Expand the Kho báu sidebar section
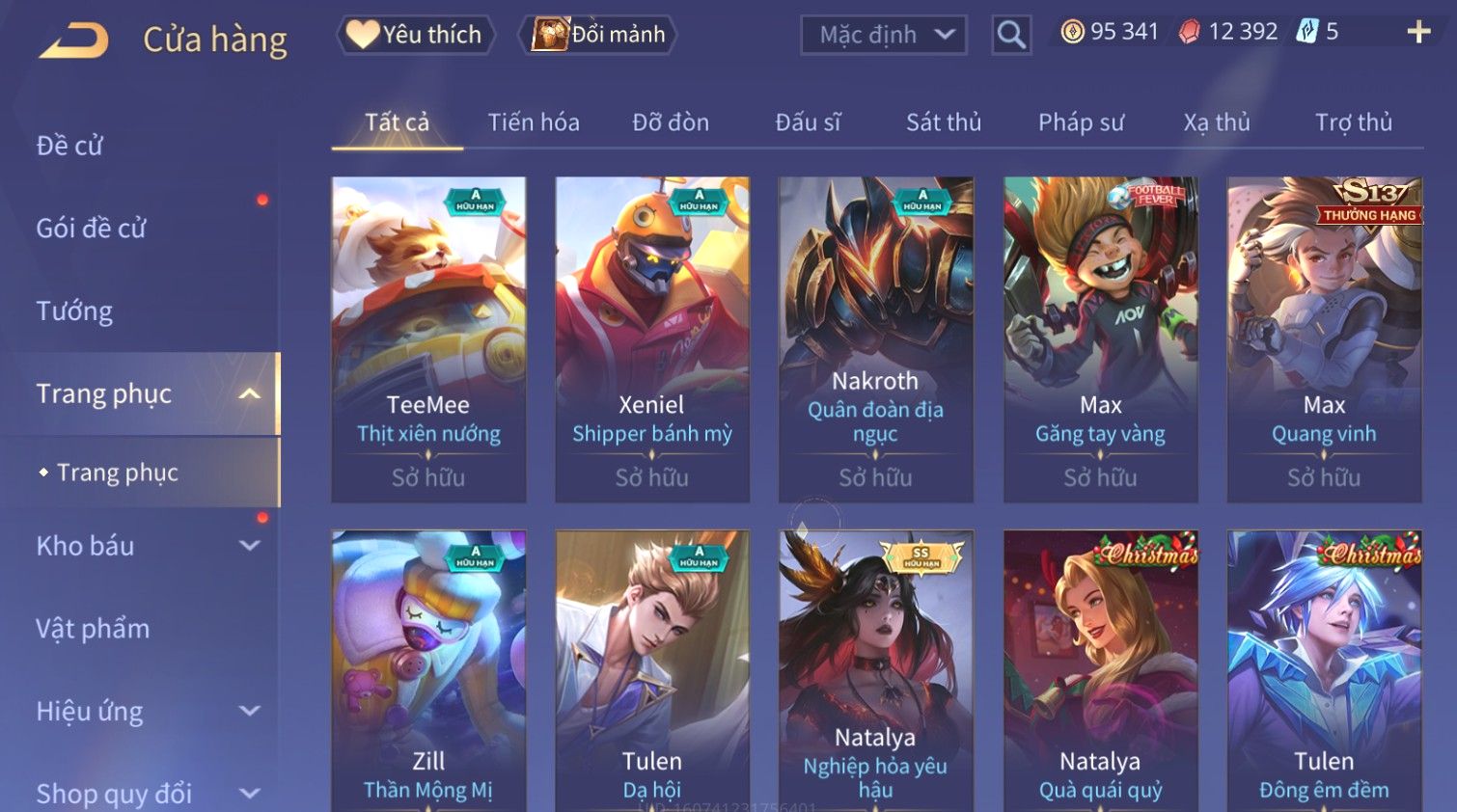The height and width of the screenshot is (812, 1457). [x=249, y=546]
